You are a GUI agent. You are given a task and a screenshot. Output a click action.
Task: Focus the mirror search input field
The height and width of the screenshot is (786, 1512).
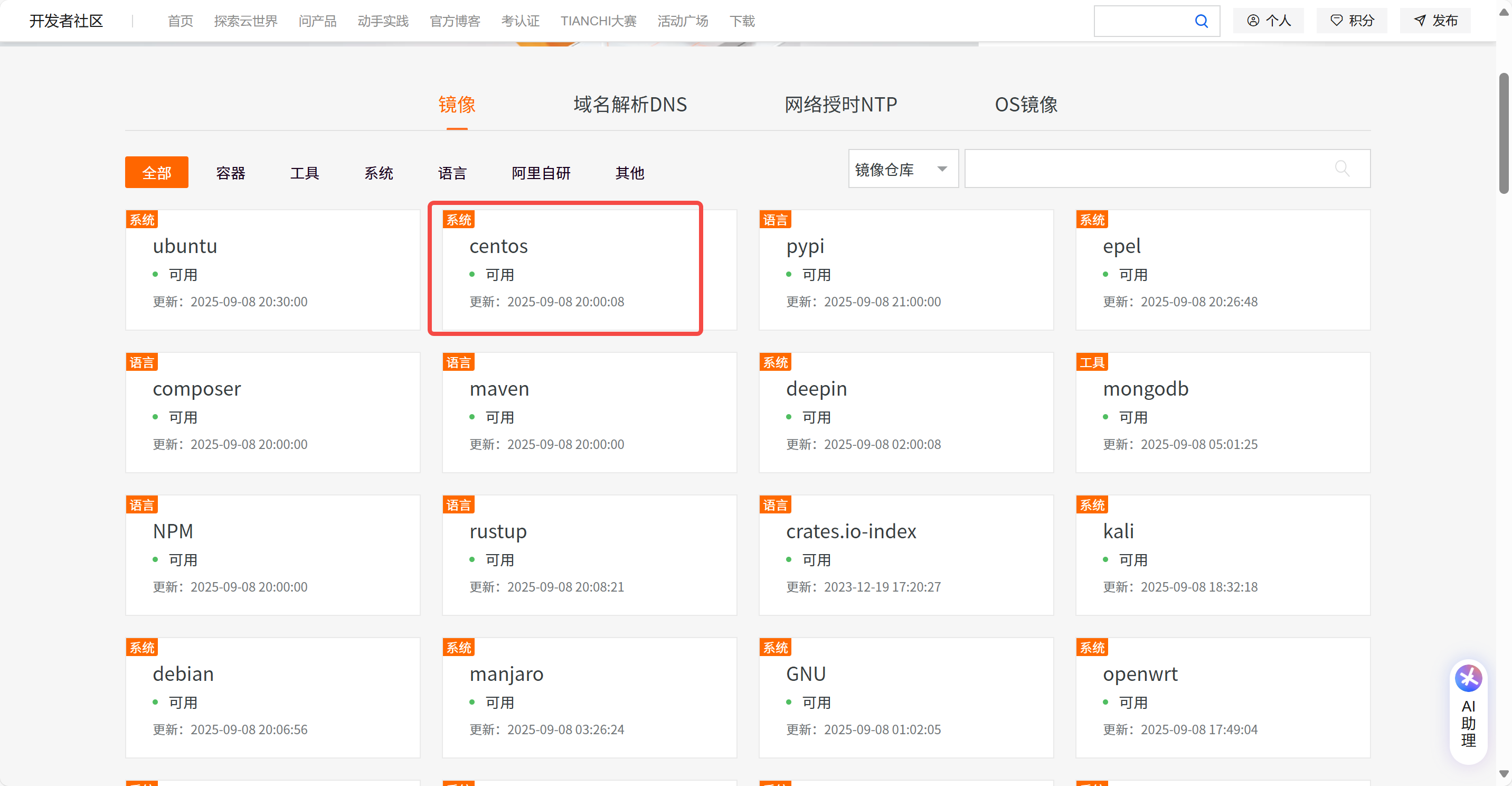click(x=1167, y=169)
